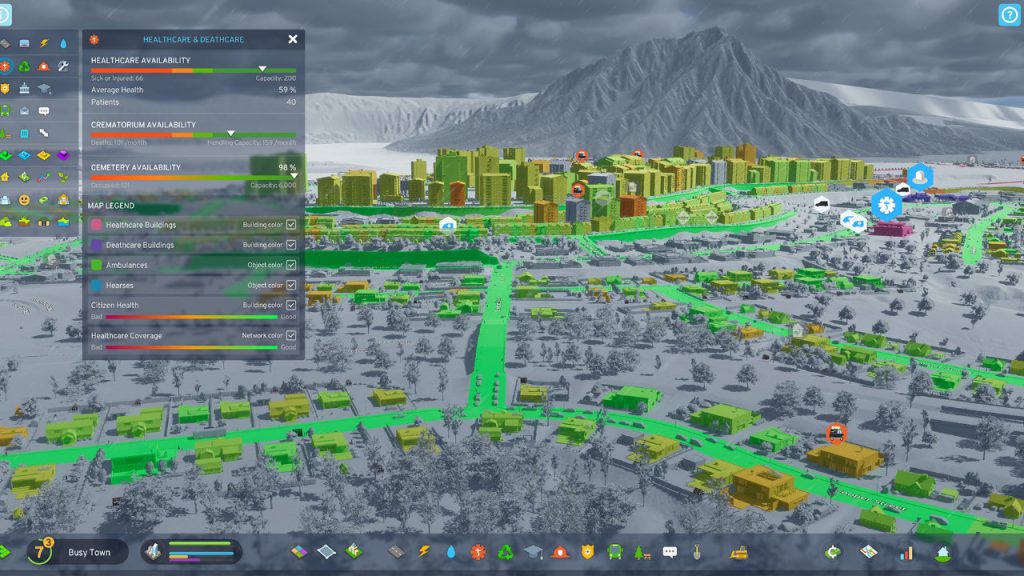Toggle Healthcare Buildings color checkbox
The width and height of the screenshot is (1024, 576).
pyautogui.click(x=291, y=225)
